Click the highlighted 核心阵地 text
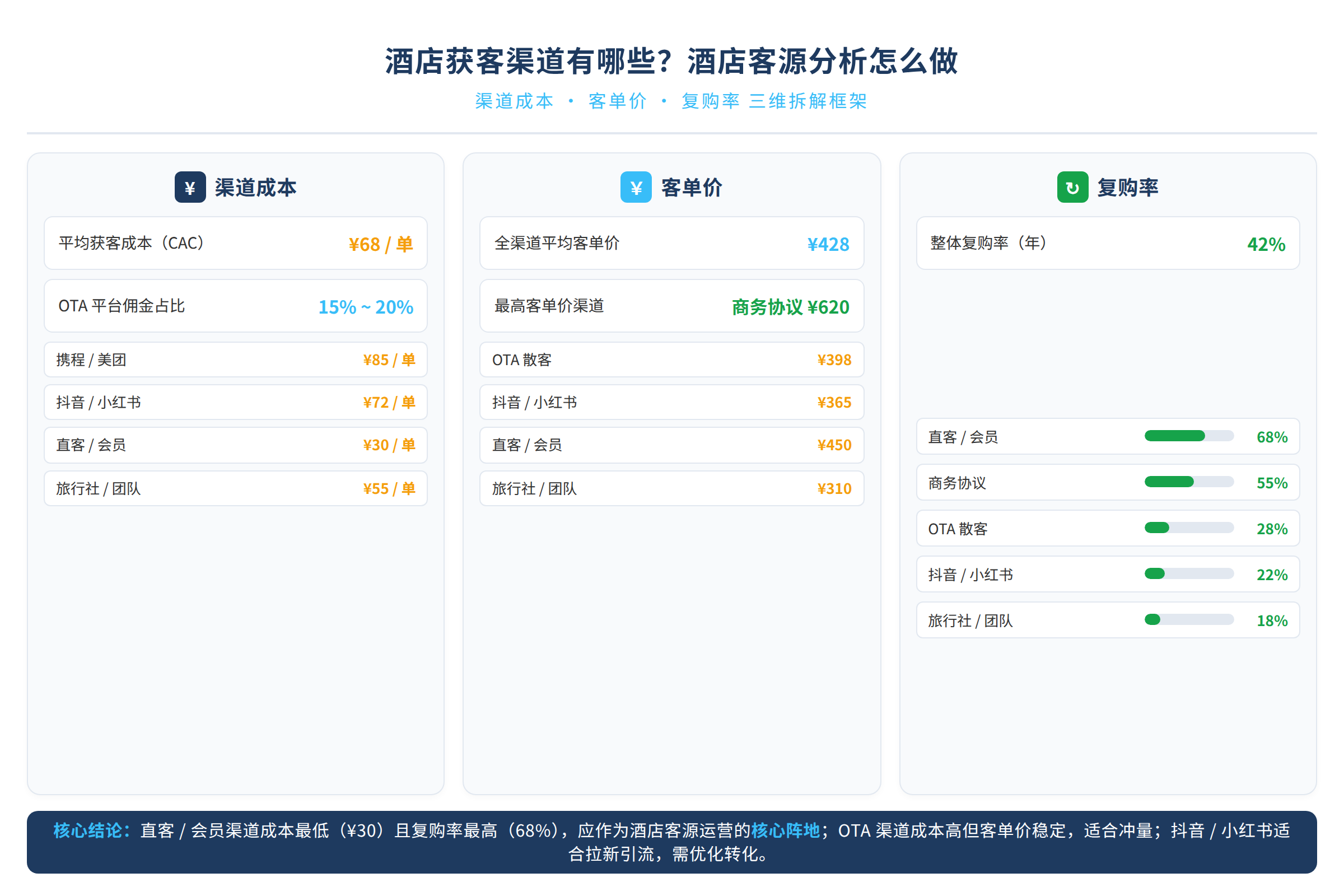The height and width of the screenshot is (896, 1344). point(785,830)
